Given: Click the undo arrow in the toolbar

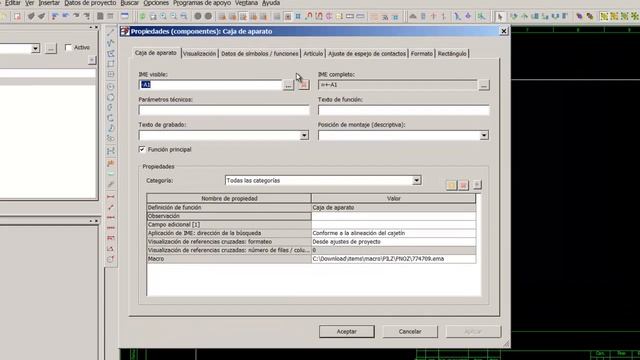Looking at the screenshot, I should coord(65,16).
